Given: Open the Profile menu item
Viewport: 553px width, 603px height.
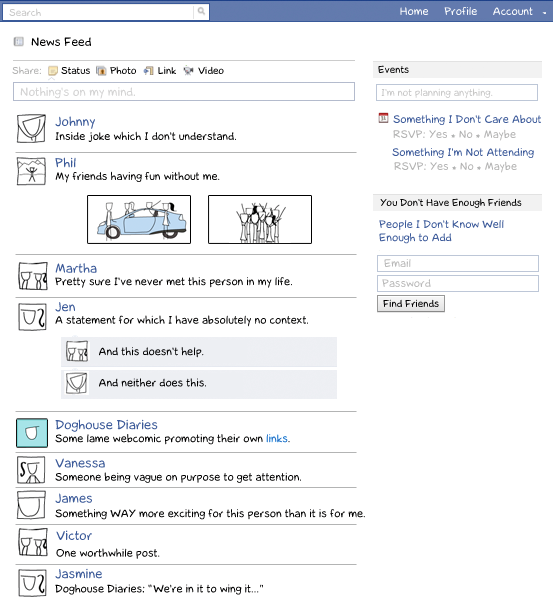Looking at the screenshot, I should tap(461, 12).
